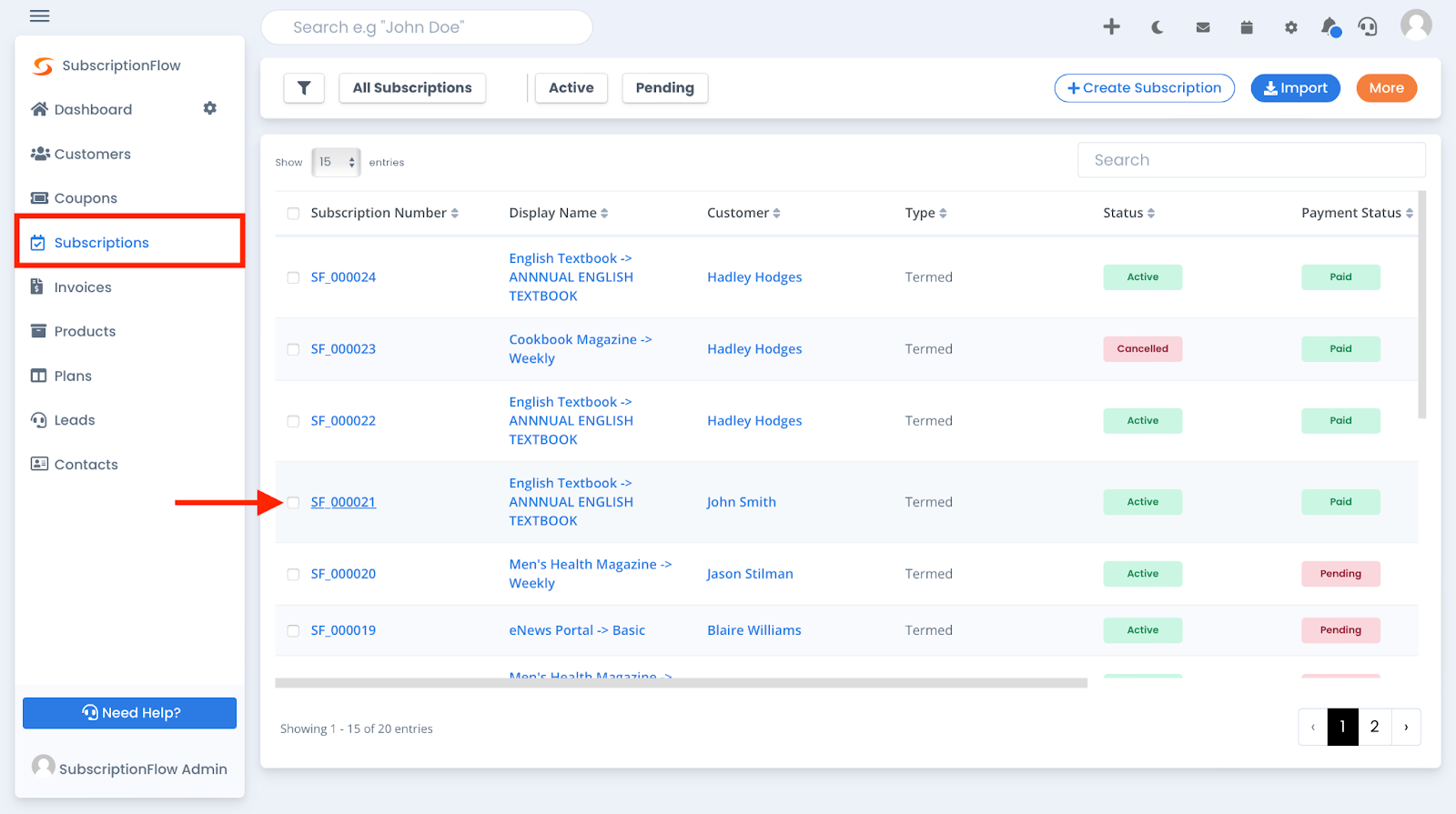Click Pending payment badge for SF_000020
Screen dimensions: 1456x814
1340,574
